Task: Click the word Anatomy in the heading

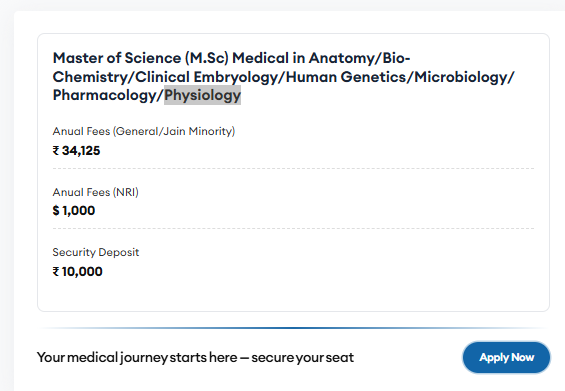Action: [x=342, y=58]
